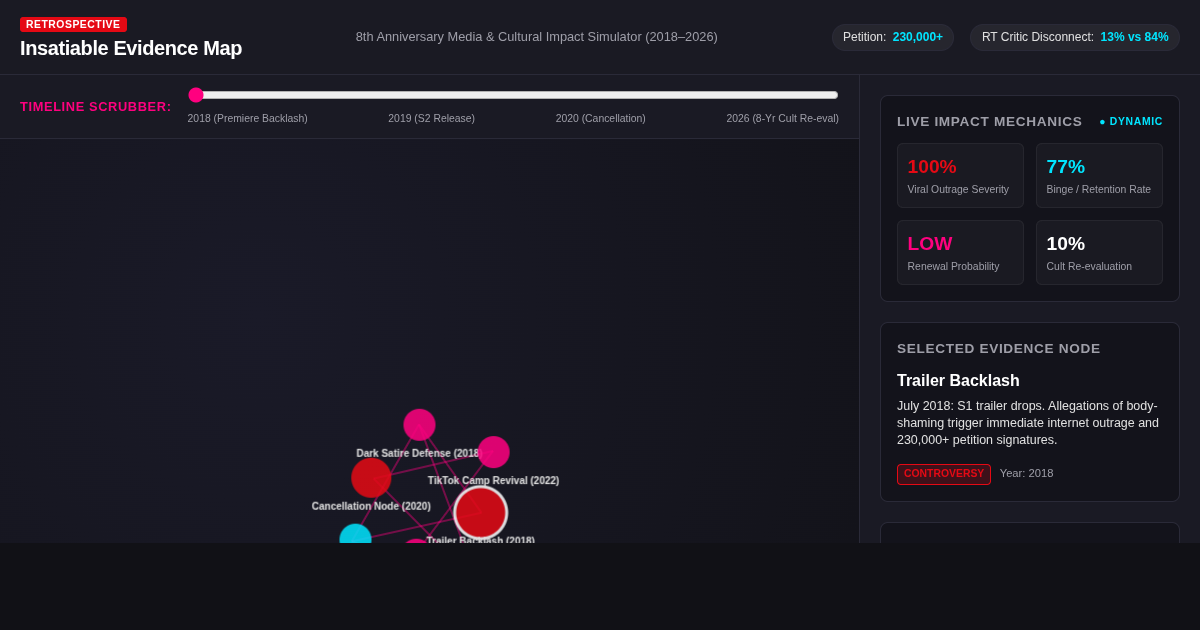Image resolution: width=1200 pixels, height=630 pixels.
Task: Open Cult Re-evaluation 10% card
Action: (1099, 252)
